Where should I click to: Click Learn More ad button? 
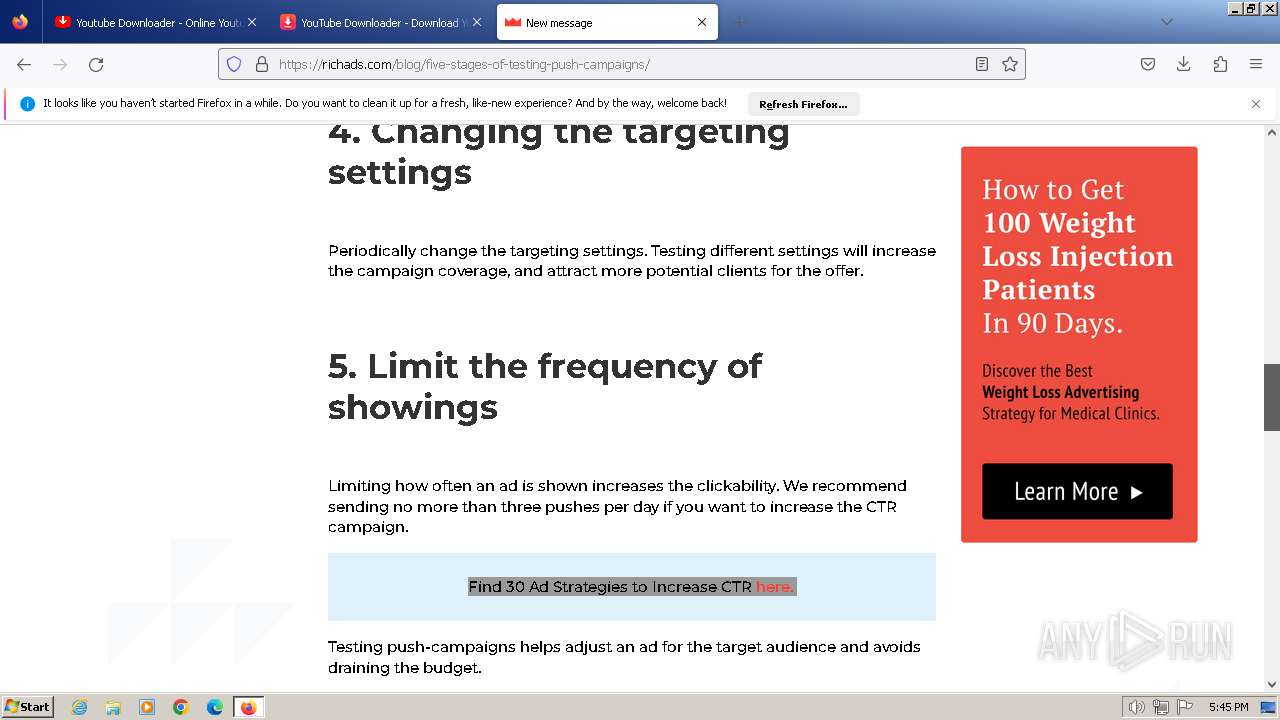pyautogui.click(x=1077, y=491)
